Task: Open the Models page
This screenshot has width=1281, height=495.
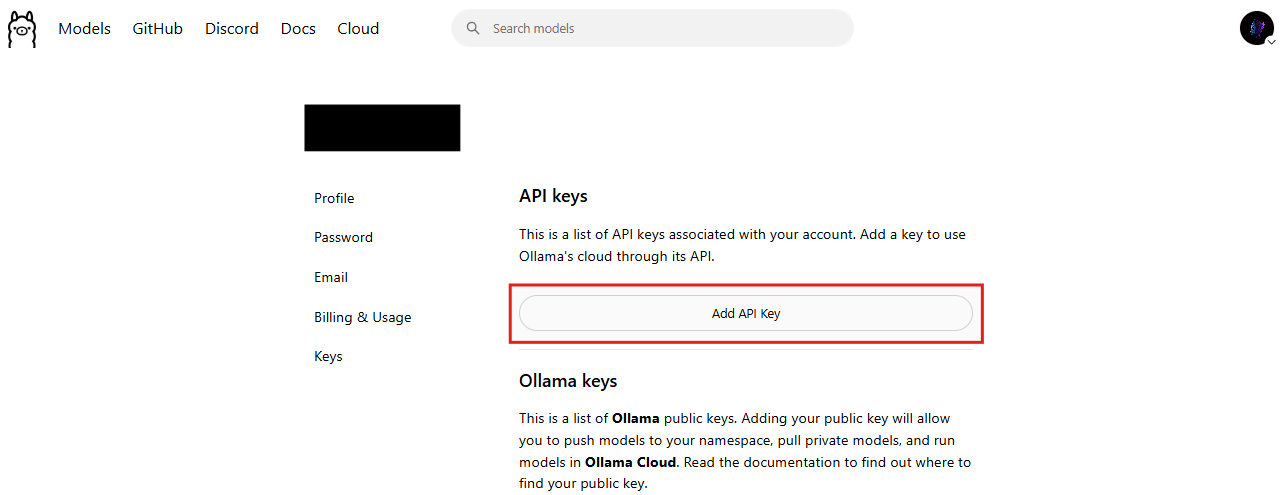Action: 84,29
